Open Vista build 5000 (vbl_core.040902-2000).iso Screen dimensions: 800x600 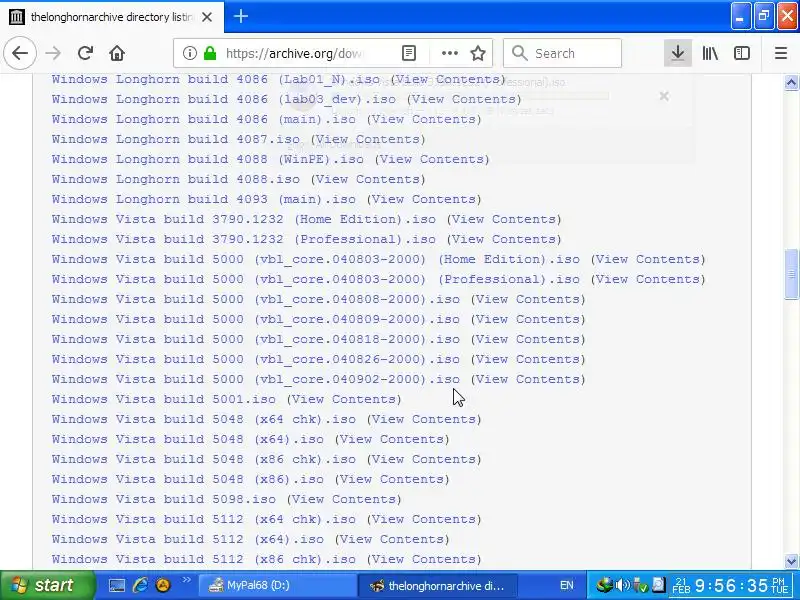(256, 379)
